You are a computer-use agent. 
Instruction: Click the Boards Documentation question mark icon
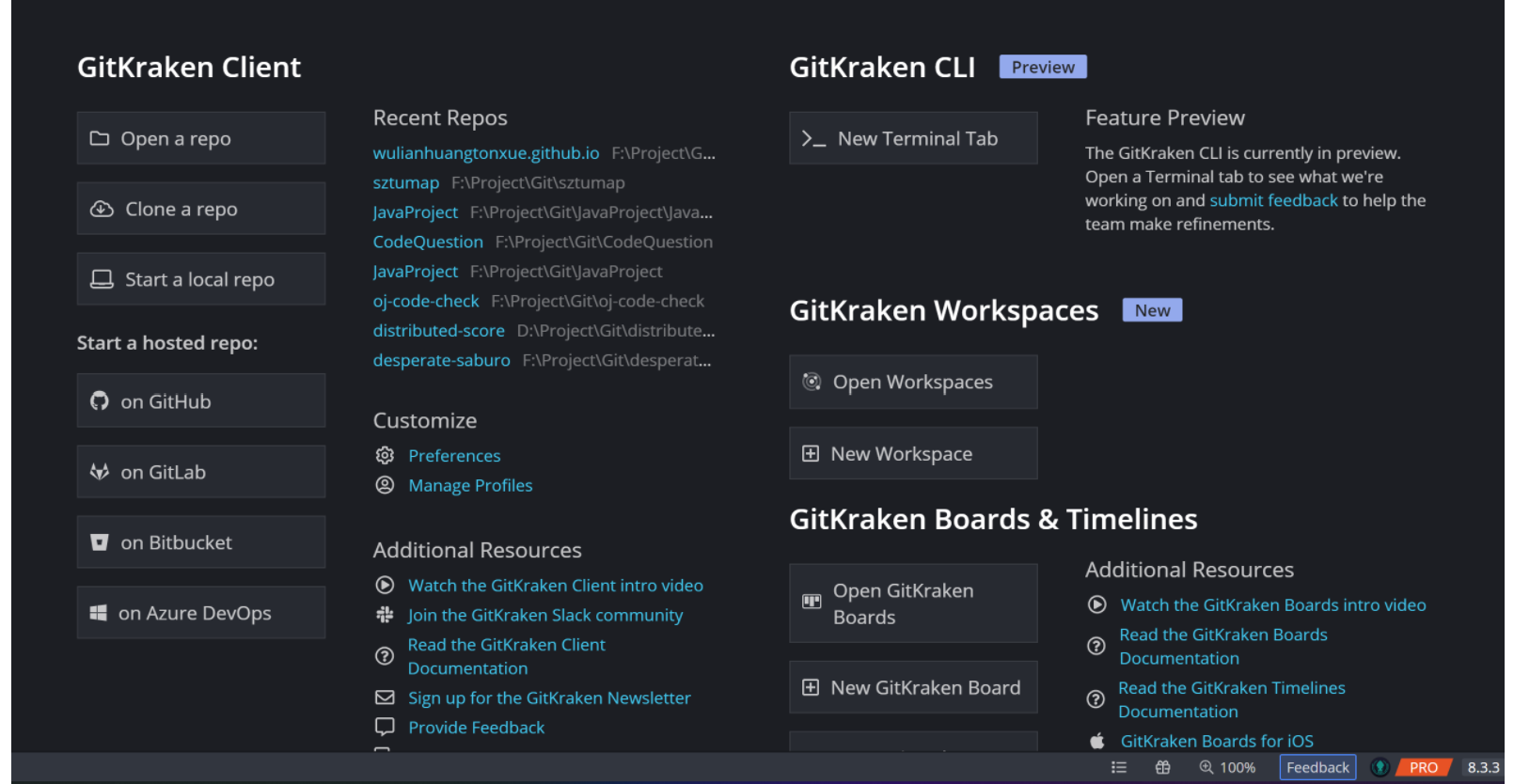1096,646
